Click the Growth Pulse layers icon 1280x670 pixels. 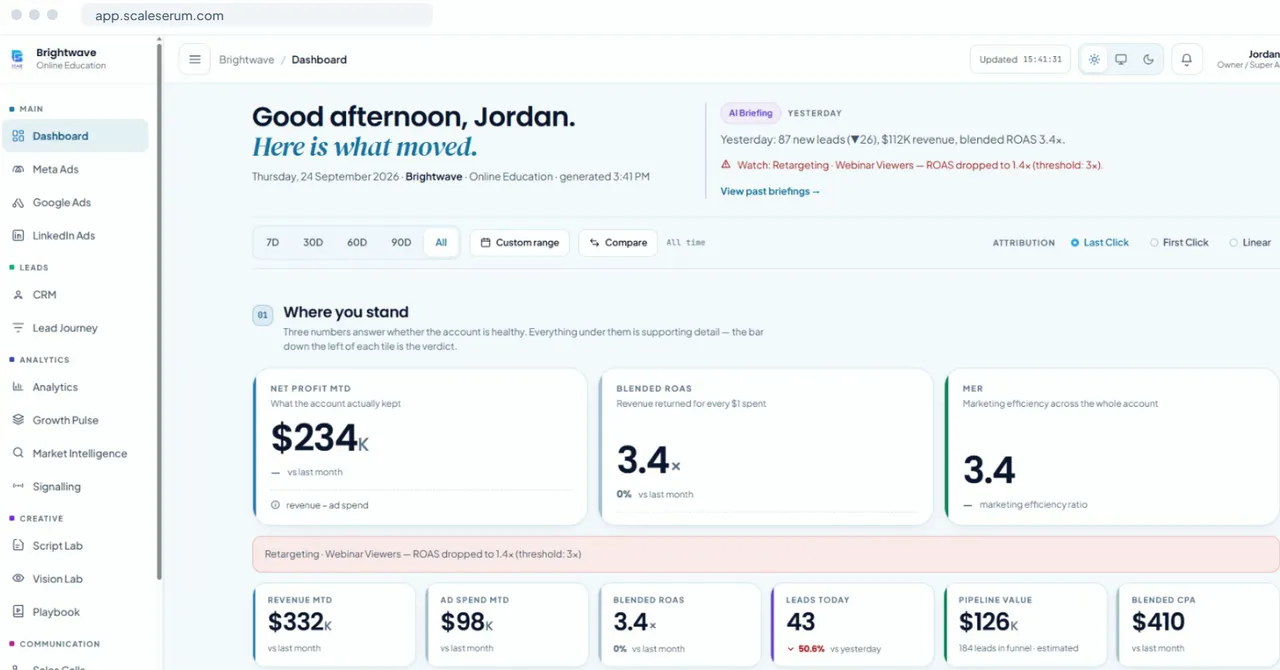pyautogui.click(x=18, y=420)
